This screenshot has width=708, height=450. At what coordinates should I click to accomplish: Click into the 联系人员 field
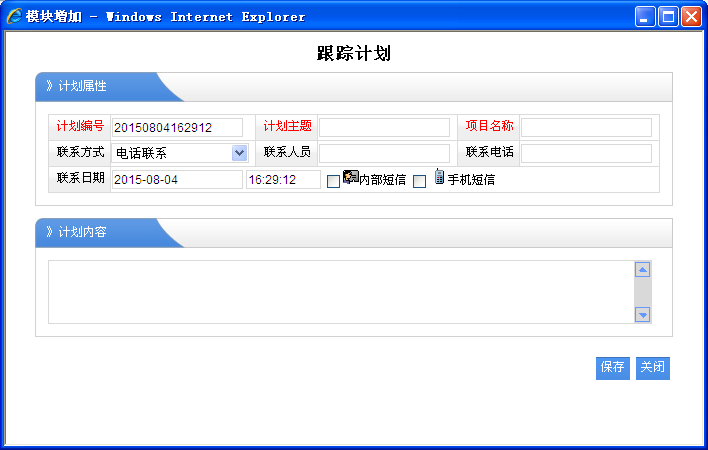coord(384,153)
